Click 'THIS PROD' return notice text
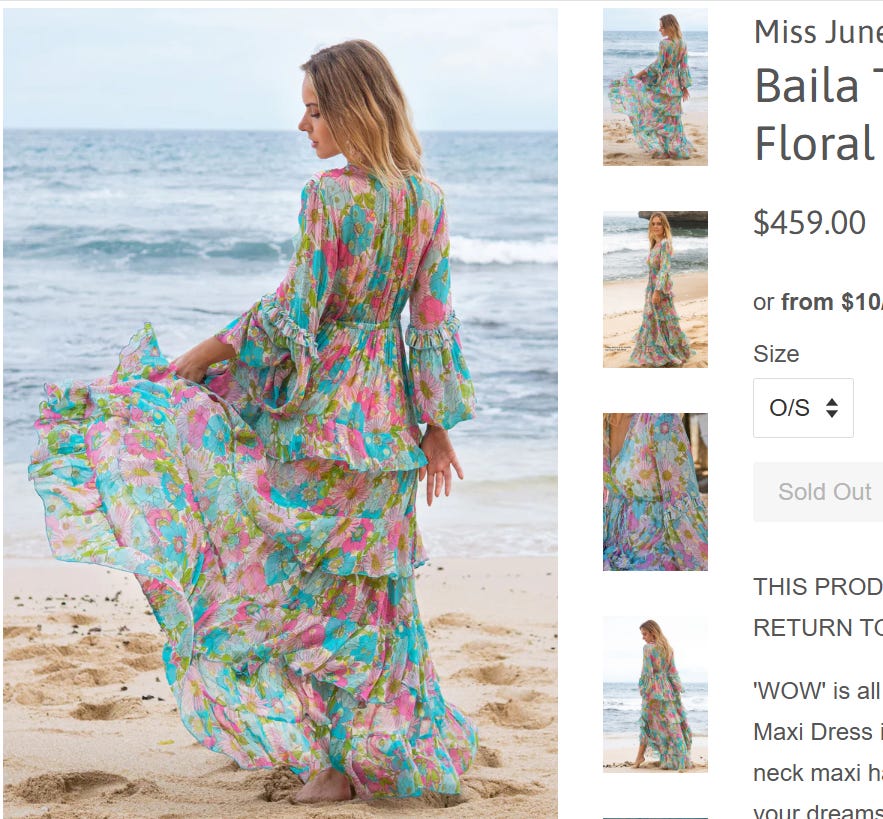 pos(818,587)
